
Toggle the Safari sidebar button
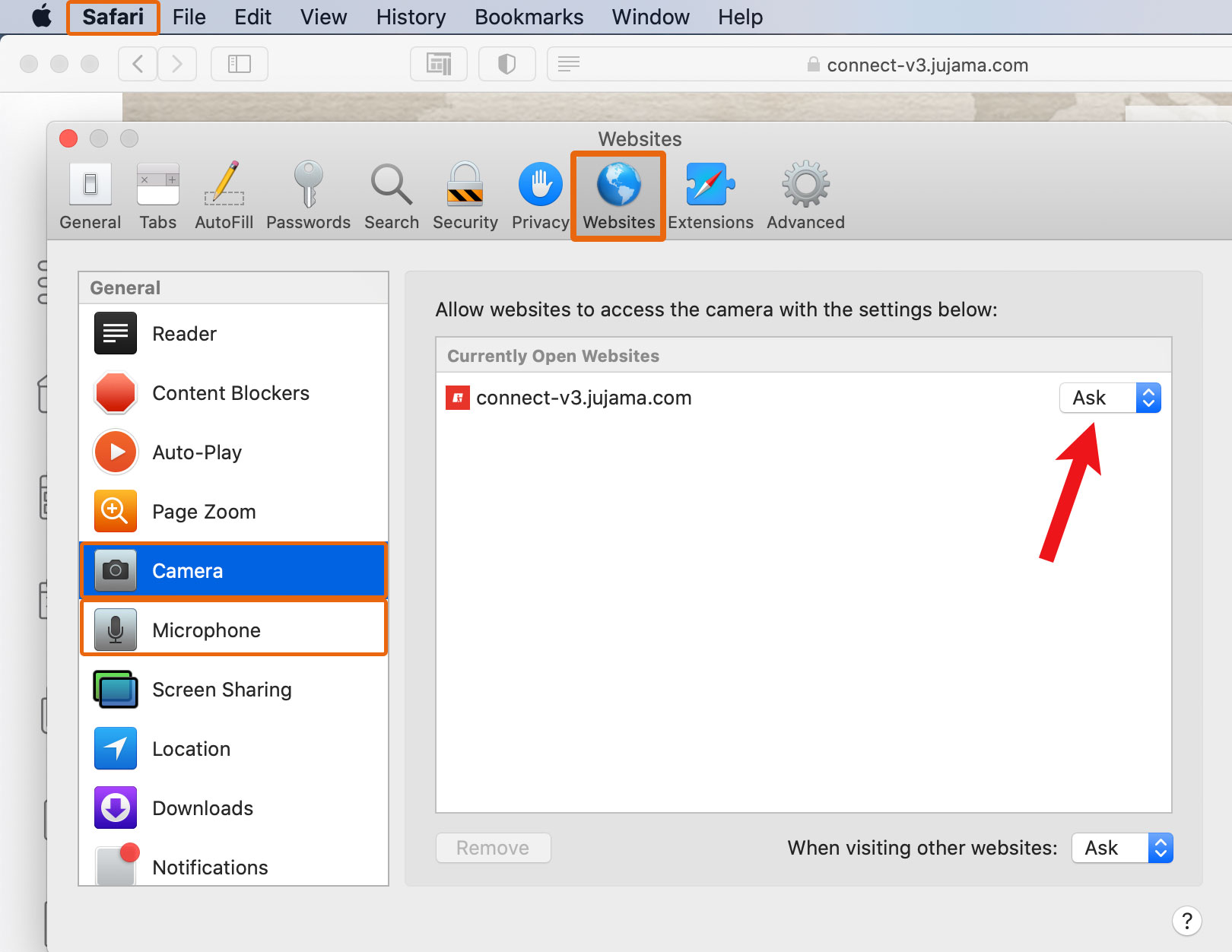click(x=240, y=64)
